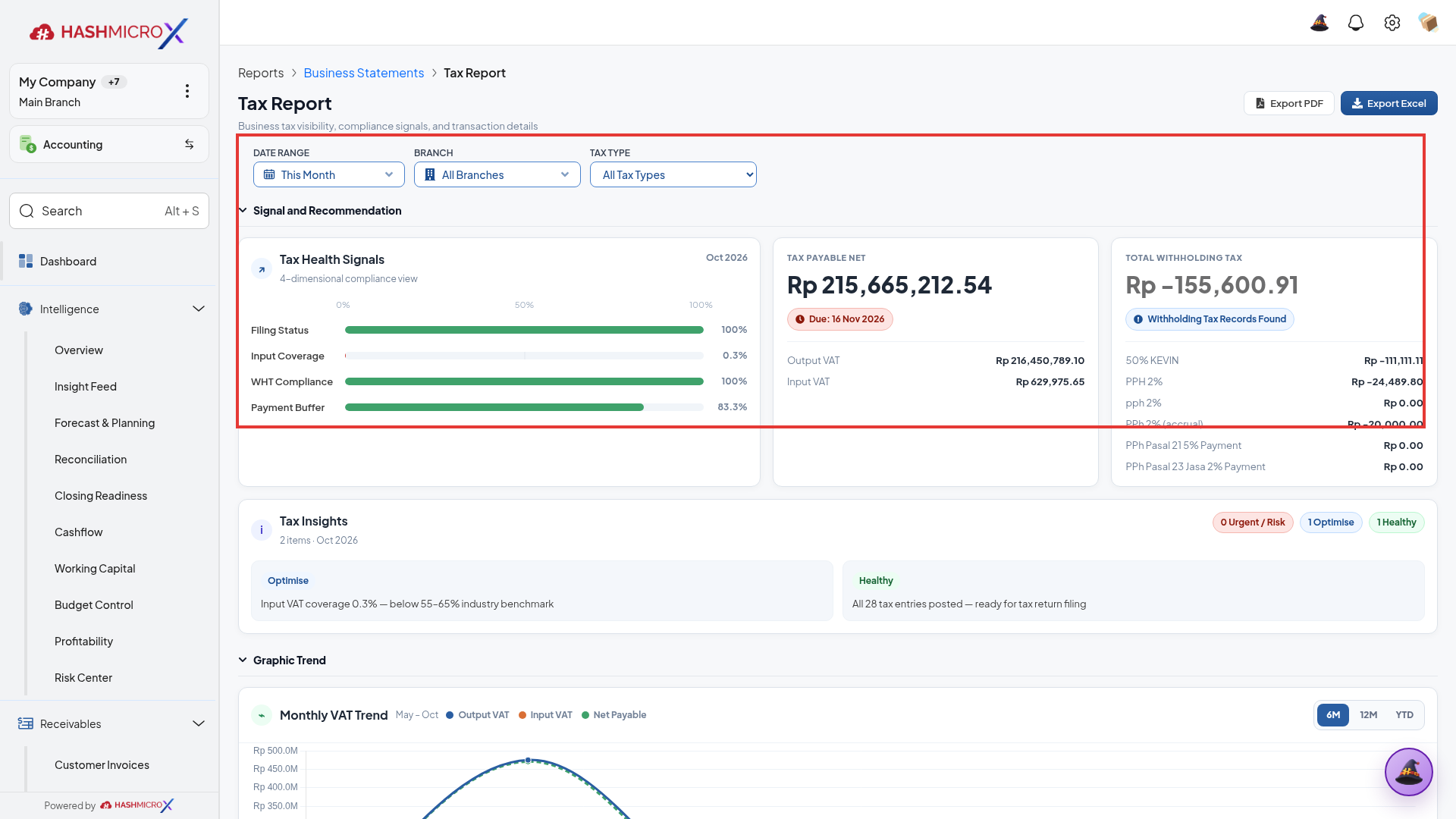Image resolution: width=1456 pixels, height=819 pixels.
Task: Select the YTD trend range
Action: click(1404, 715)
